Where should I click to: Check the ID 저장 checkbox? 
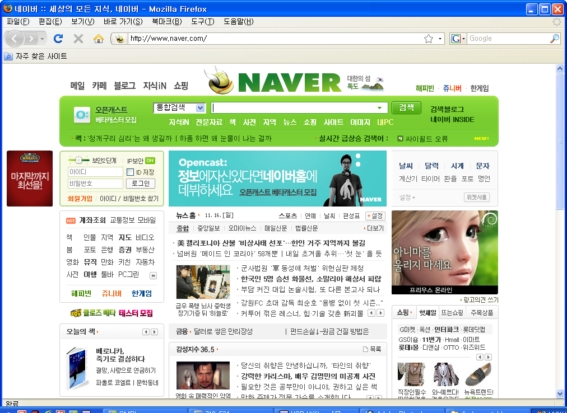pos(130,172)
